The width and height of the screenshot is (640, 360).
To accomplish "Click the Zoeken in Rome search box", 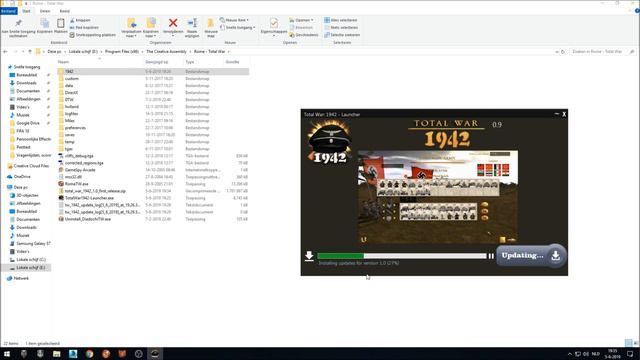I will click(602, 52).
